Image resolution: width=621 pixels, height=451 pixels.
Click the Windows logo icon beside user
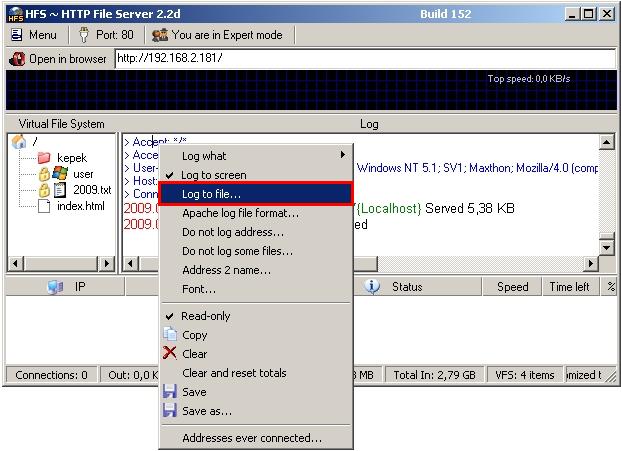point(60,173)
